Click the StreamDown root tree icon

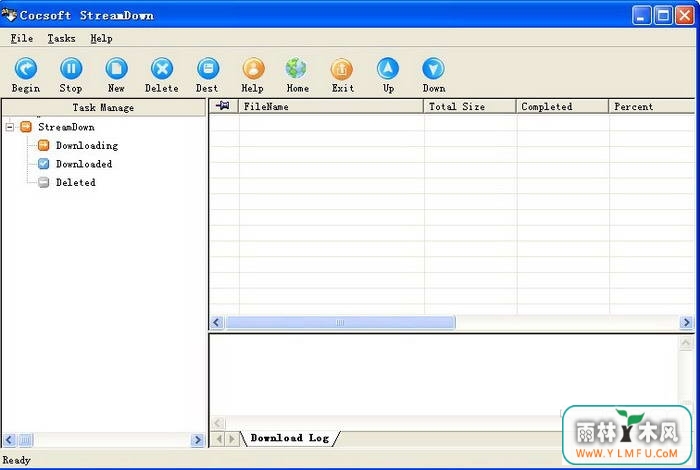click(26, 127)
